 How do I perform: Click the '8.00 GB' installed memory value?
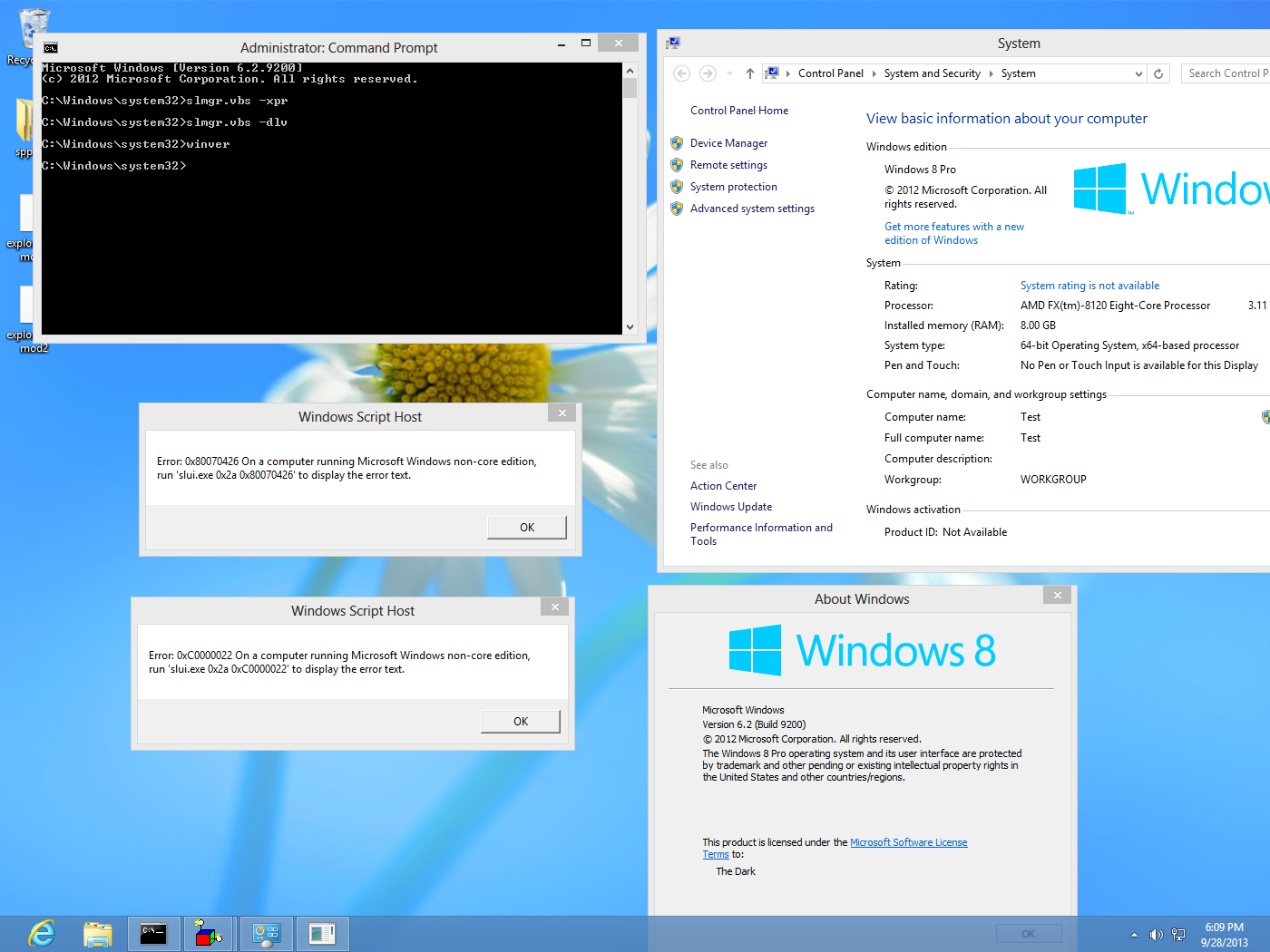(1038, 325)
